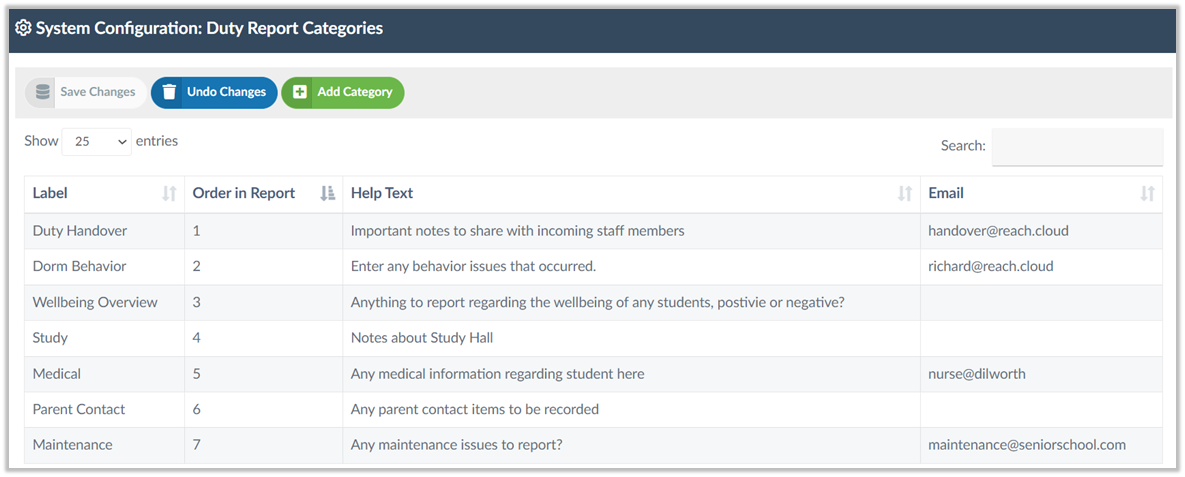Image resolution: width=1185 pixels, height=477 pixels.
Task: Select the Duty Handover label cell
Action: click(80, 231)
